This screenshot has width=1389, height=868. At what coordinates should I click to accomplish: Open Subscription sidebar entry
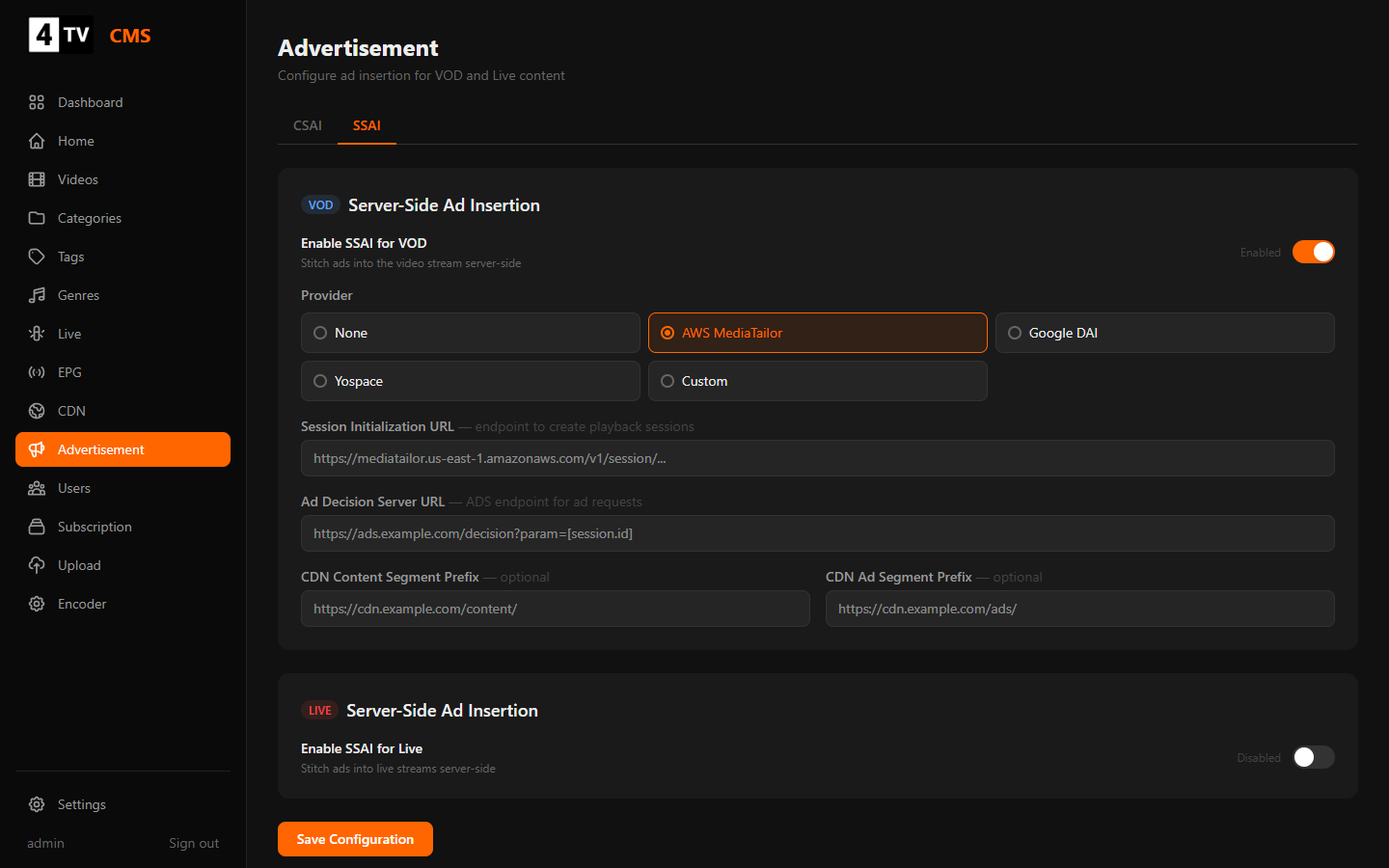pyautogui.click(x=95, y=527)
